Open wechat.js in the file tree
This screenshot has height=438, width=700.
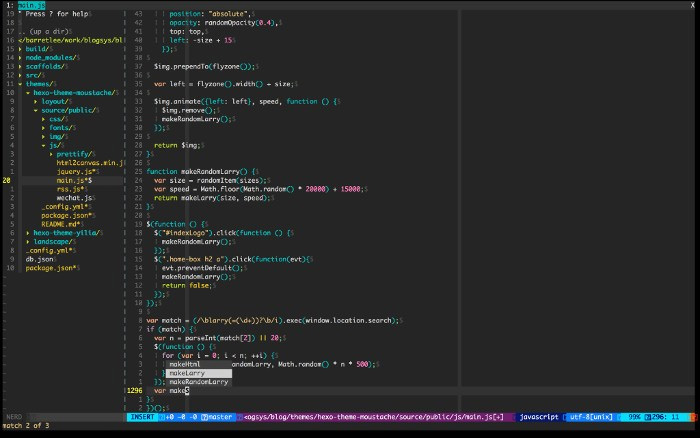pyautogui.click(x=74, y=198)
